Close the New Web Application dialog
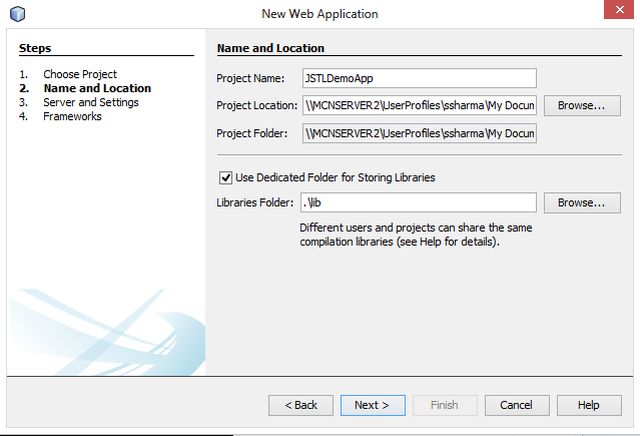Image resolution: width=640 pixels, height=436 pixels. coord(612,11)
